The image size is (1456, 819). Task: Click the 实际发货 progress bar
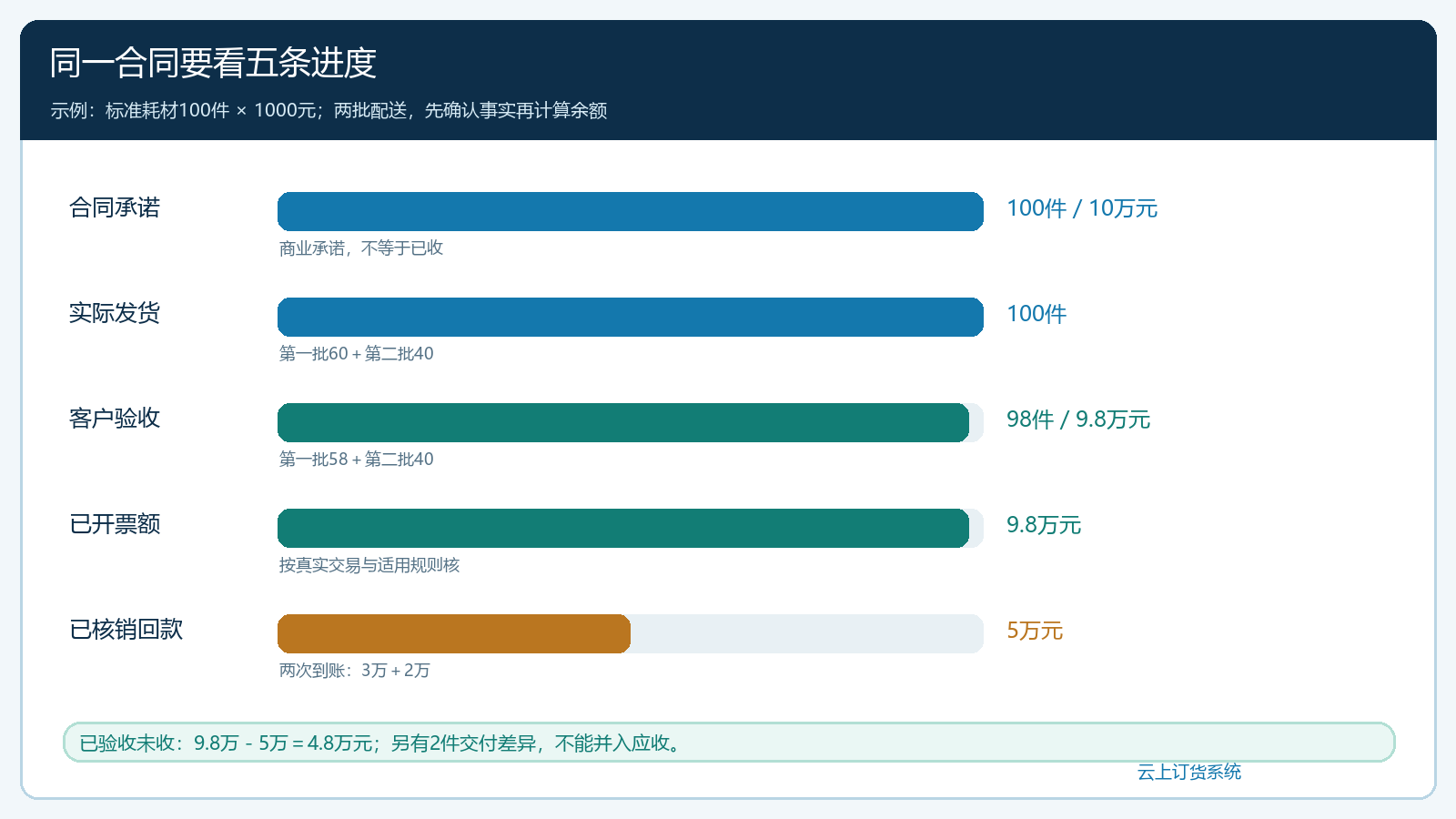pyautogui.click(x=631, y=317)
